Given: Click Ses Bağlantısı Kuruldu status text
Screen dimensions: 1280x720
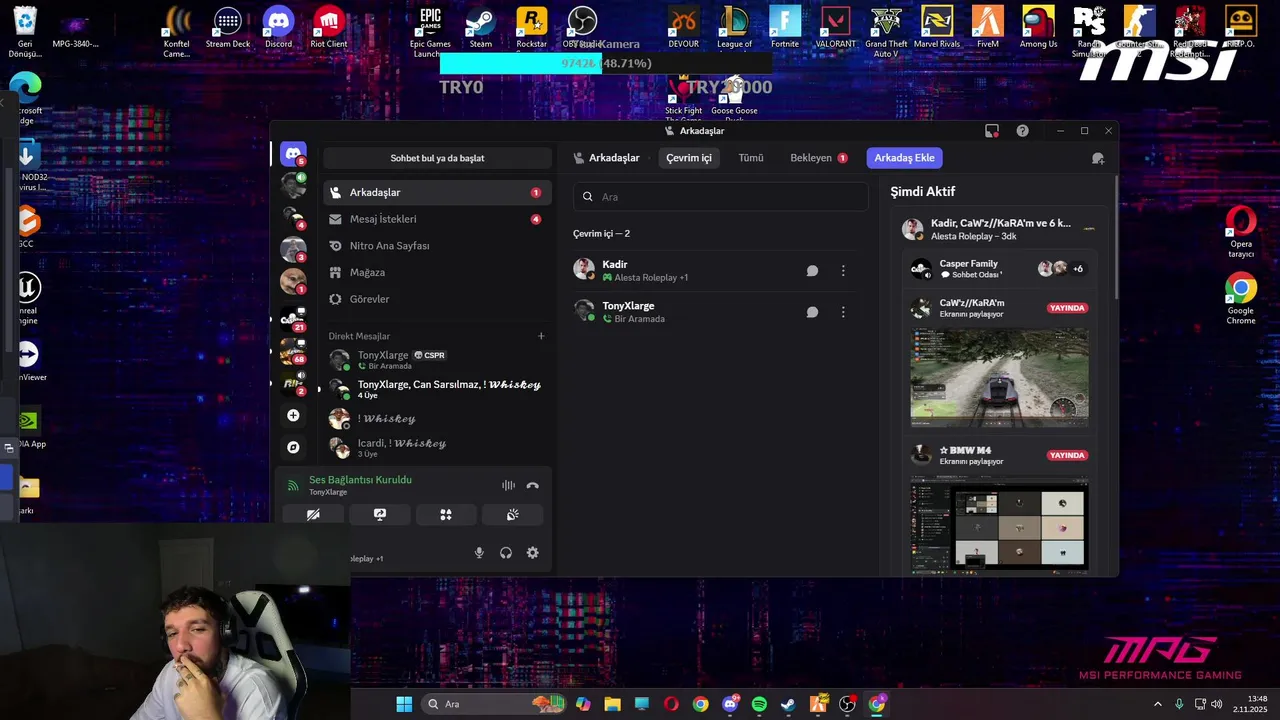Looking at the screenshot, I should 360,480.
